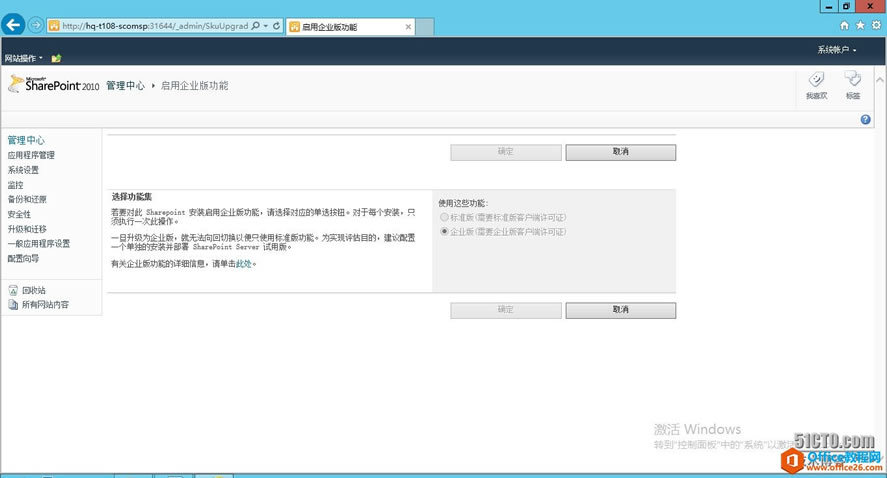Open 系统帐户 account dropdown
The width and height of the screenshot is (887, 478).
(837, 50)
